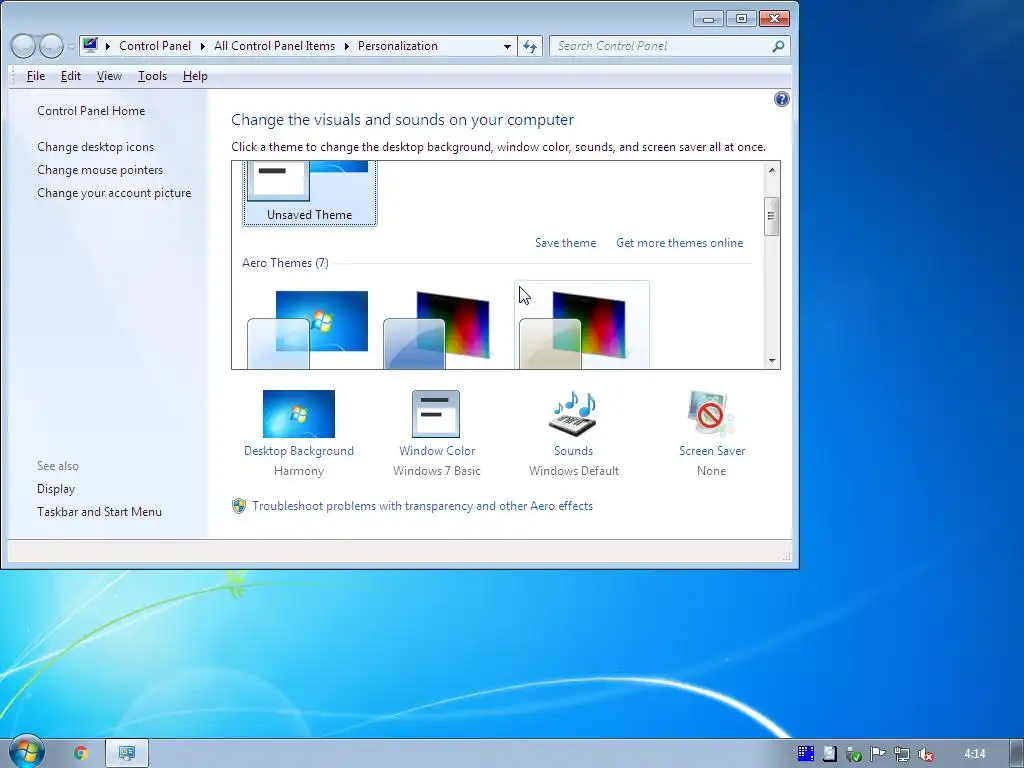Click the 'Change the visuals and sounds' heading
The height and width of the screenshot is (768, 1024).
402,120
